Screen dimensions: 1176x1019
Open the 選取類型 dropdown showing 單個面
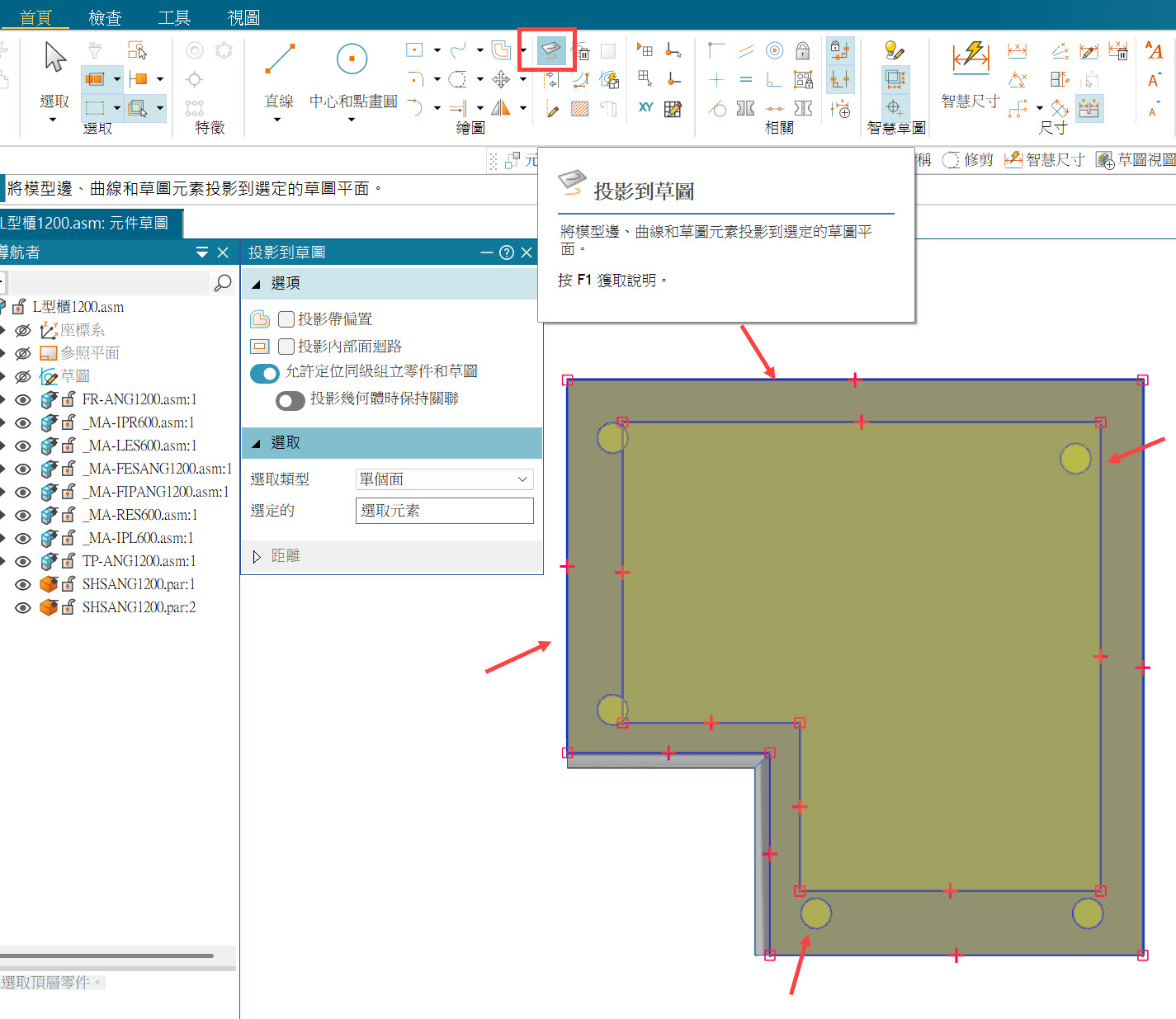pos(444,479)
